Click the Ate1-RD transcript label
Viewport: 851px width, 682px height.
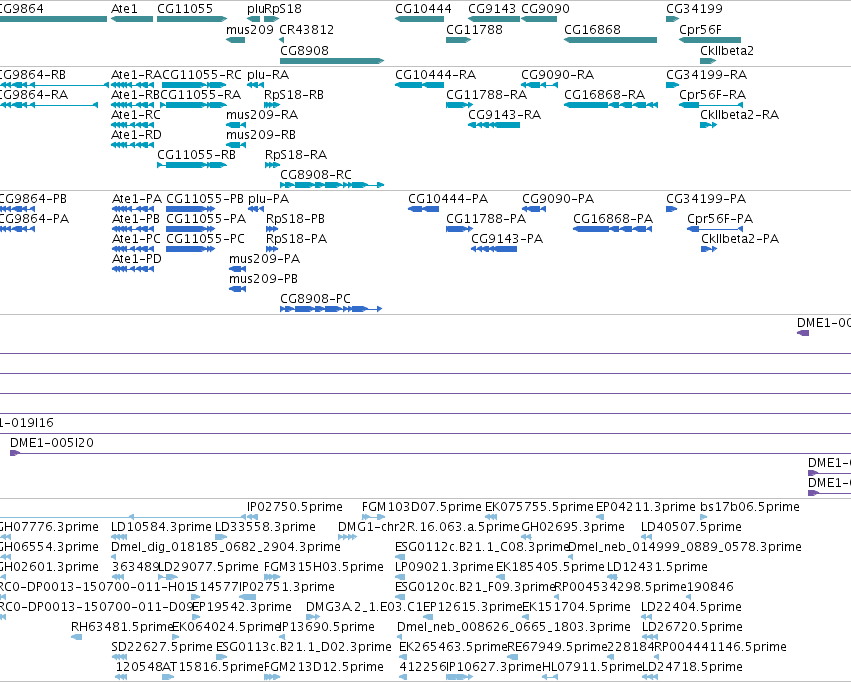point(136,135)
